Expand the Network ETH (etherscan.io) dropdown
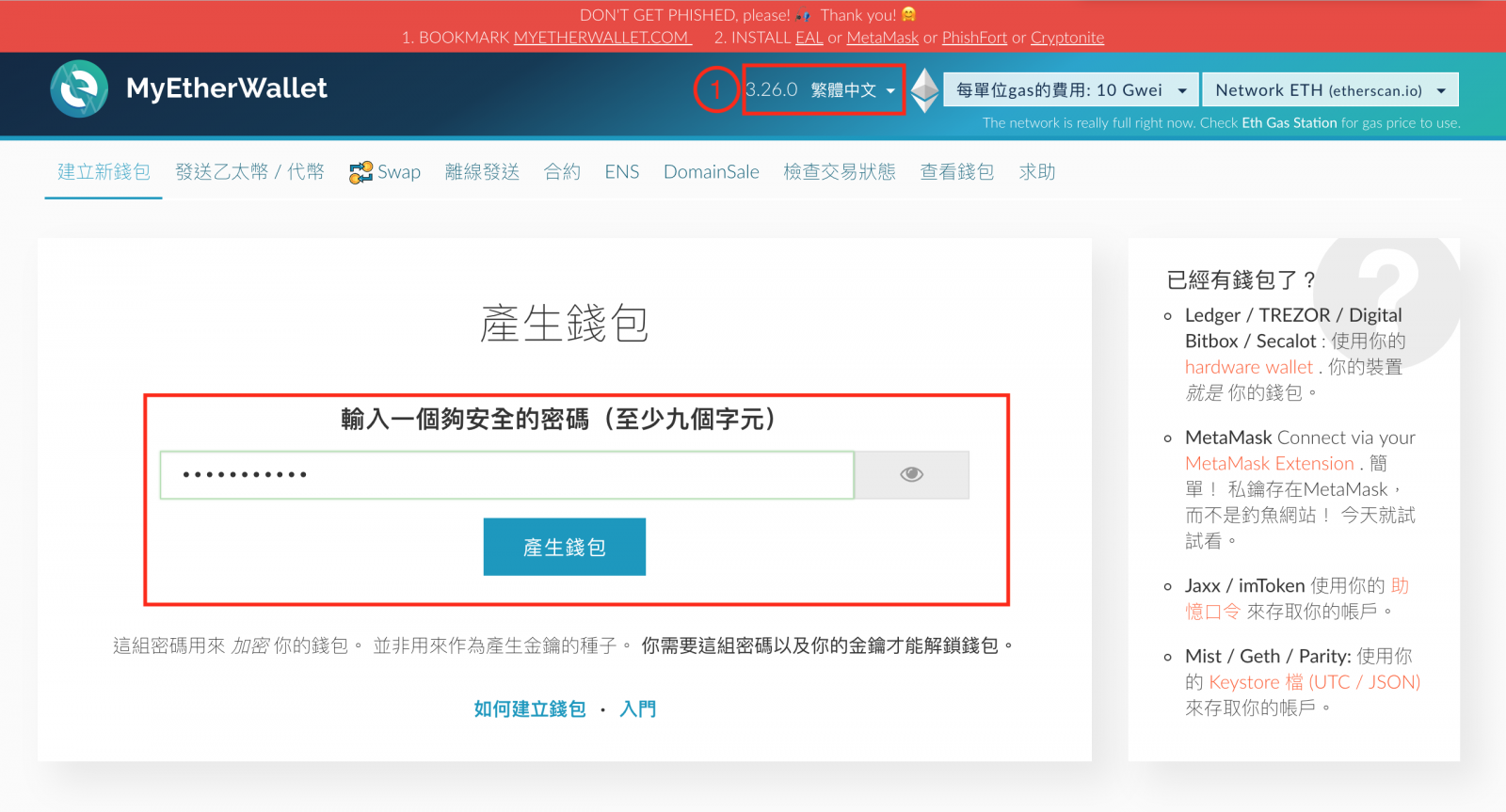Screen dimensions: 1506x812 click(x=1331, y=90)
